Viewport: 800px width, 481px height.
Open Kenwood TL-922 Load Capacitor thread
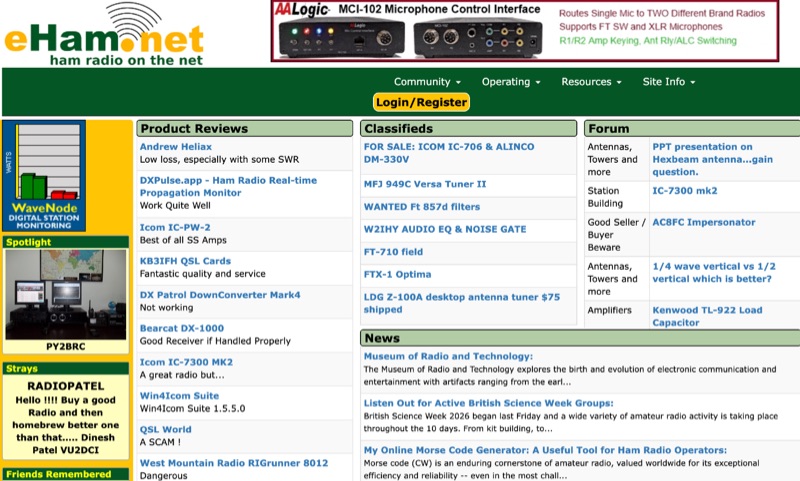pyautogui.click(x=707, y=316)
